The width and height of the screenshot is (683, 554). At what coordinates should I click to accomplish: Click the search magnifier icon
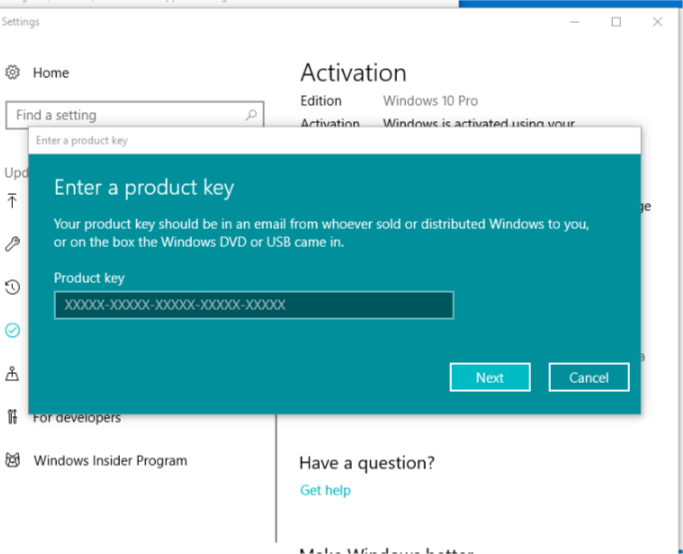pyautogui.click(x=250, y=115)
